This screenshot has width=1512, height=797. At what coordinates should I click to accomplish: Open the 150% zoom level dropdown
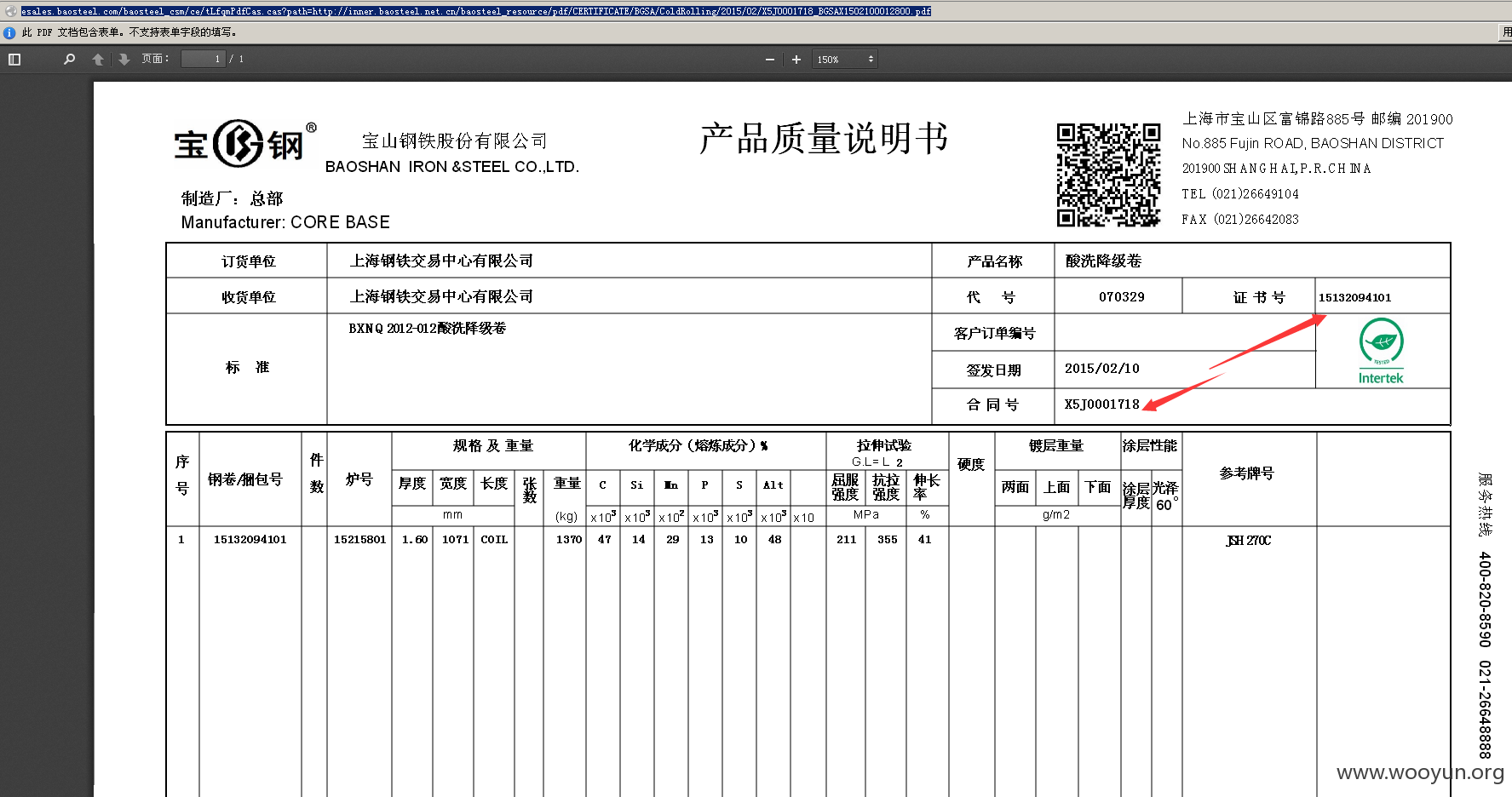(x=845, y=60)
